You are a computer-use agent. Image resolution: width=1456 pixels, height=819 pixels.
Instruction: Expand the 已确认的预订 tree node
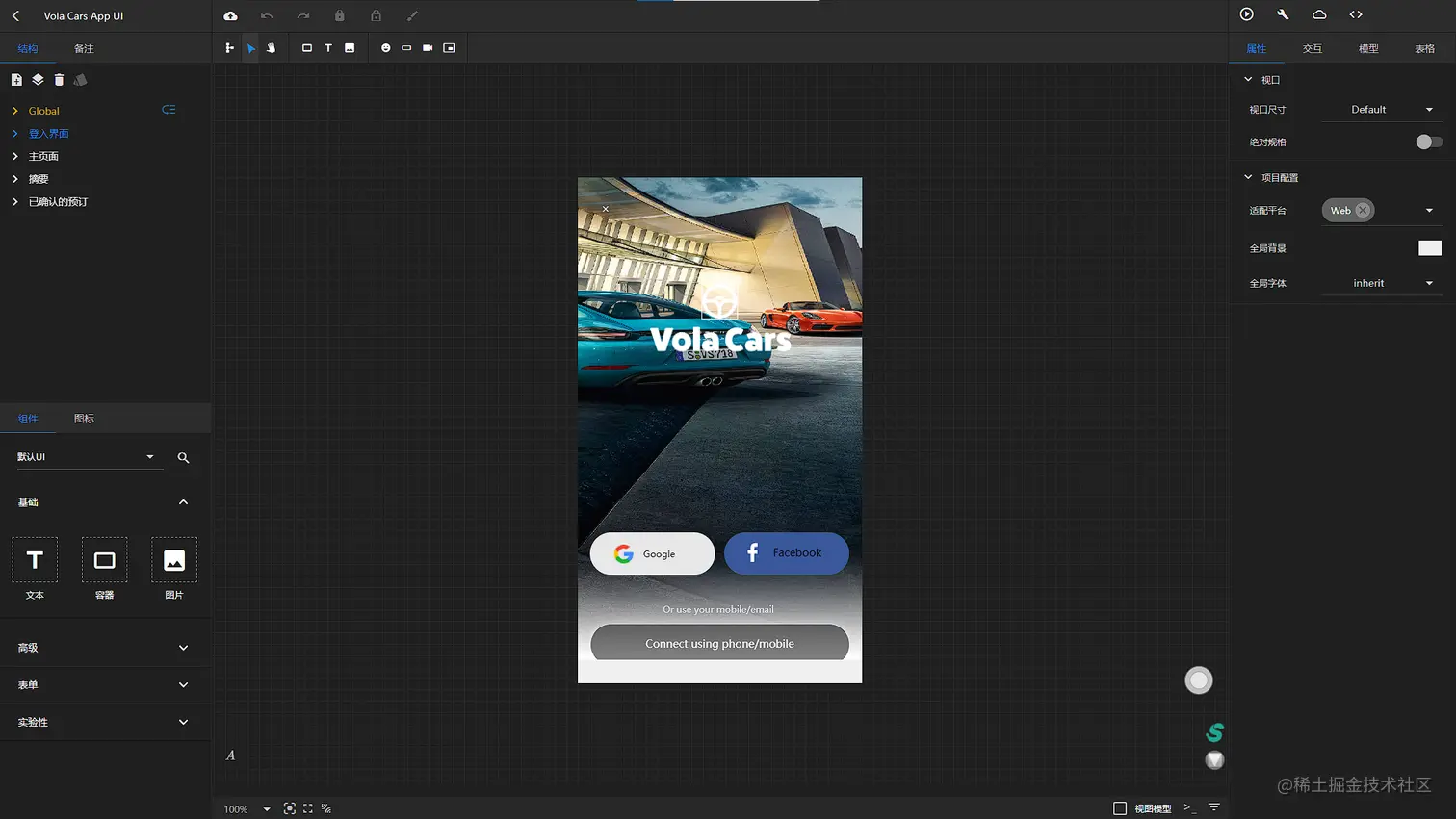15,202
